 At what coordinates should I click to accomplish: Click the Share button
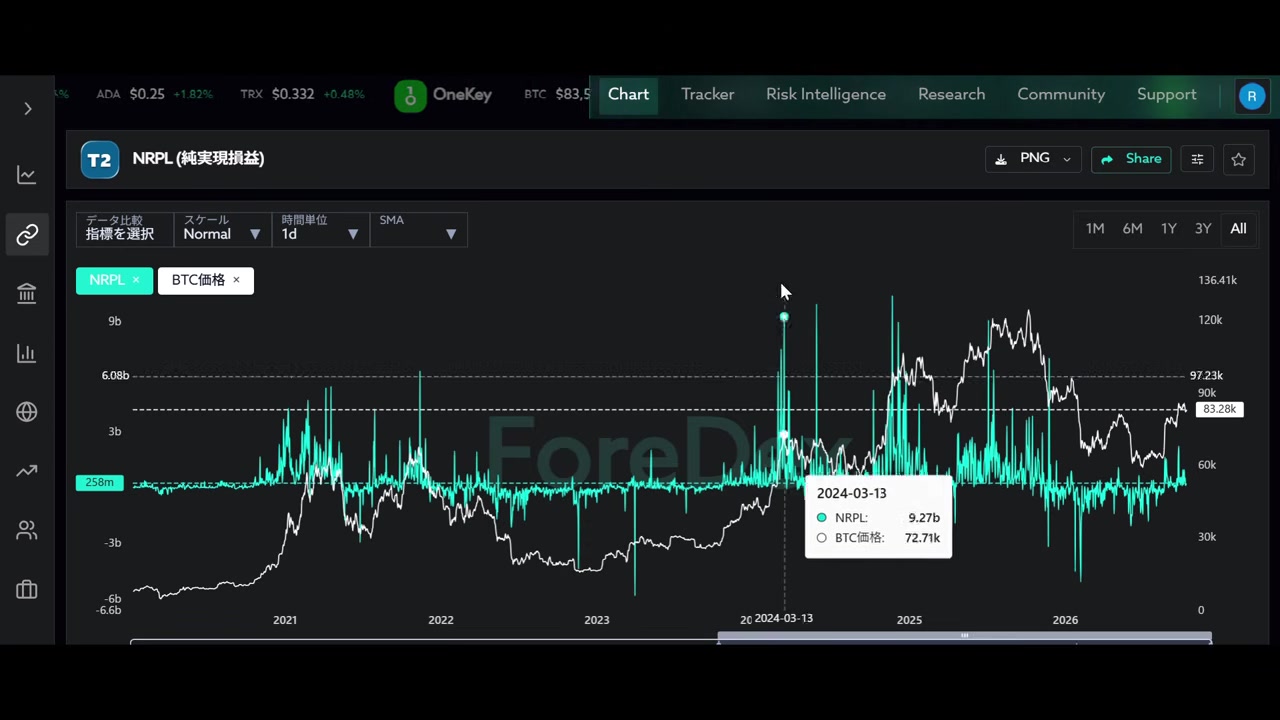tap(1131, 159)
